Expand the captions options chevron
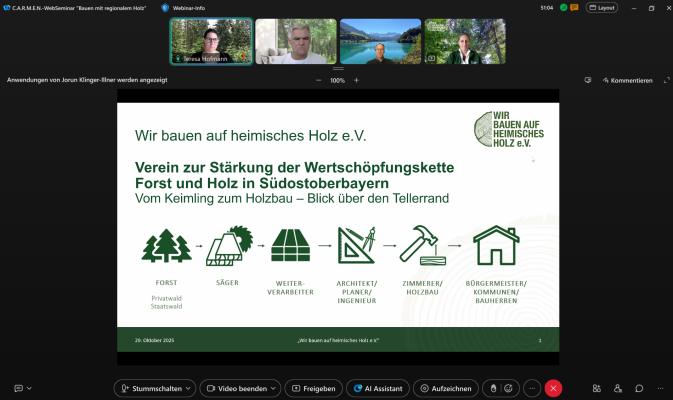The width and height of the screenshot is (673, 400). [29, 388]
